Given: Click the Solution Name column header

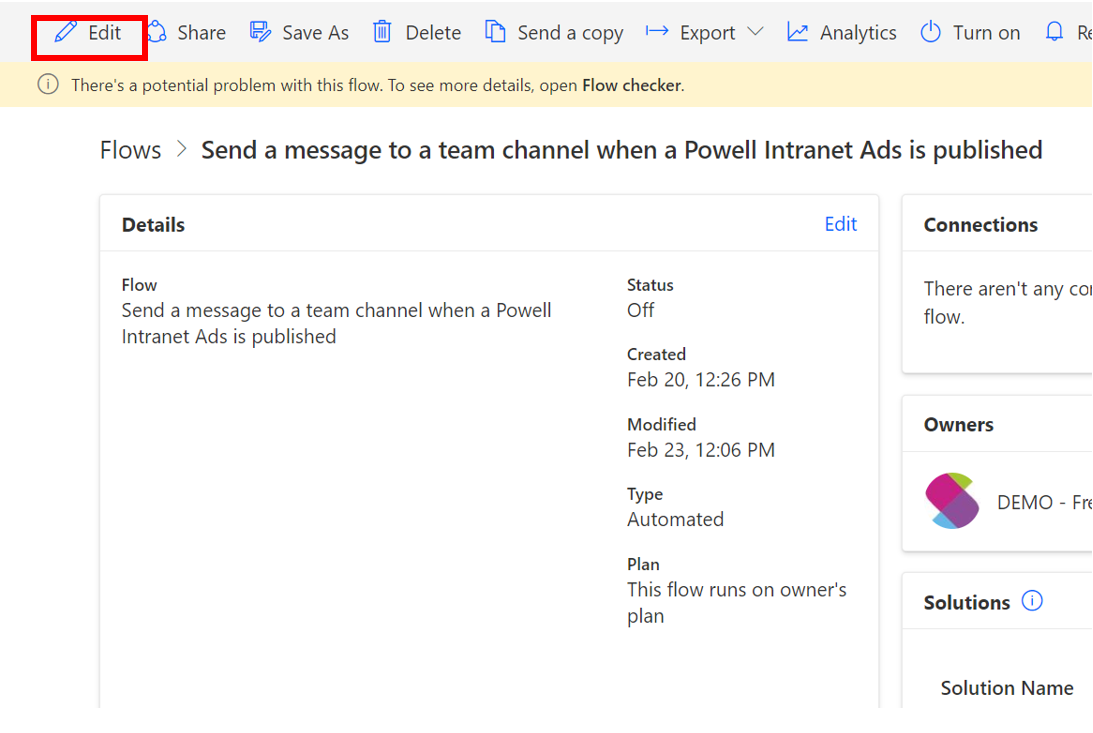Looking at the screenshot, I should (1007, 688).
